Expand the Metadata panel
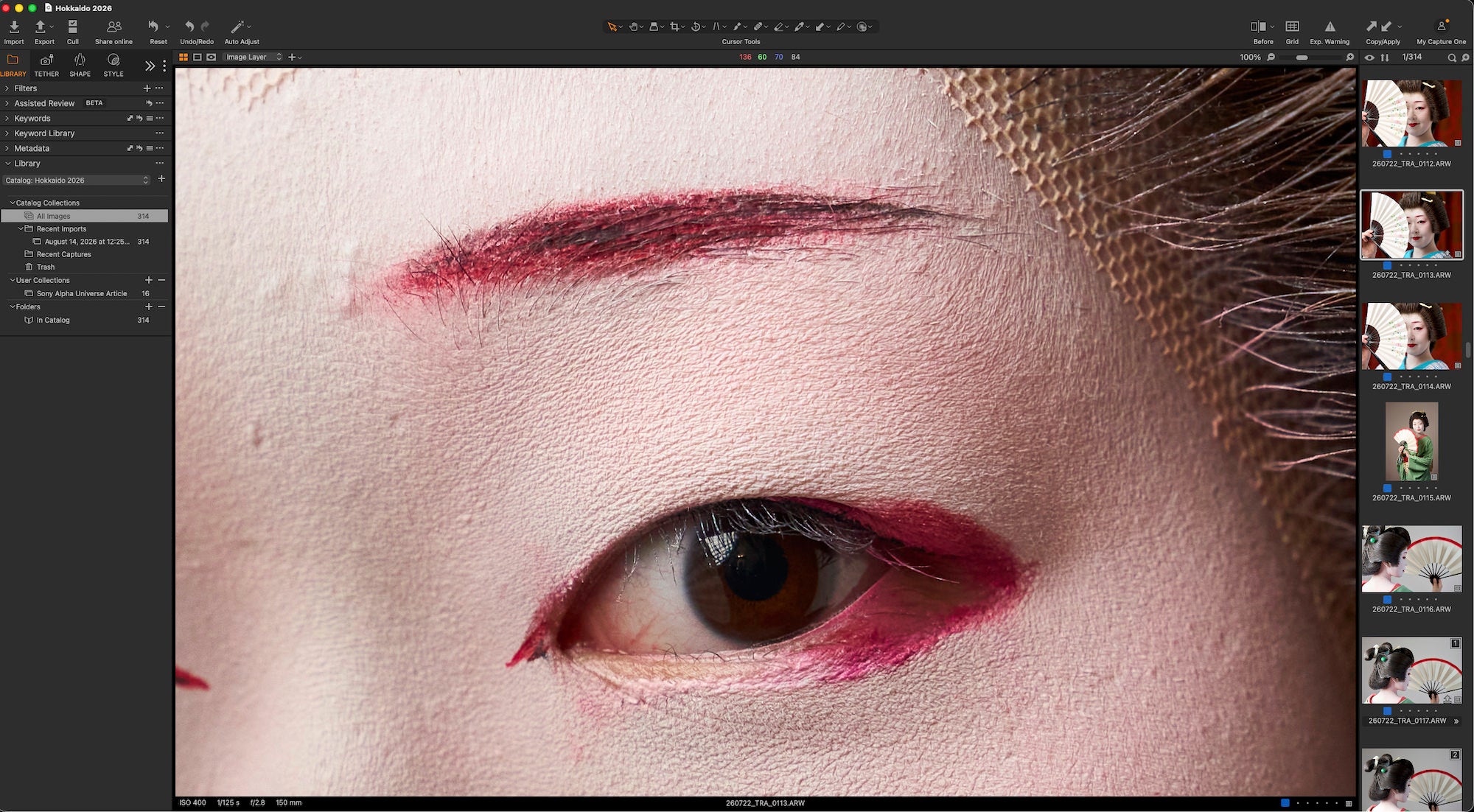Image resolution: width=1474 pixels, height=812 pixels. pos(7,149)
